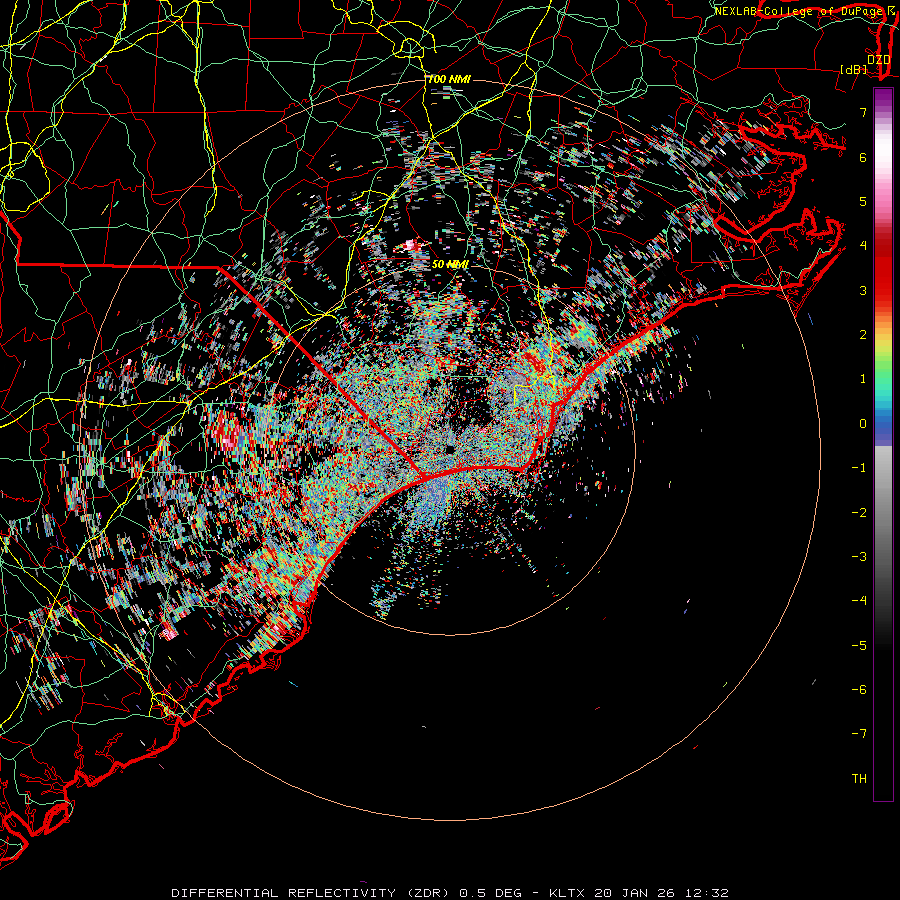Click the "[dB]" unit label above color scale
The image size is (900, 900).
pyautogui.click(x=853, y=69)
